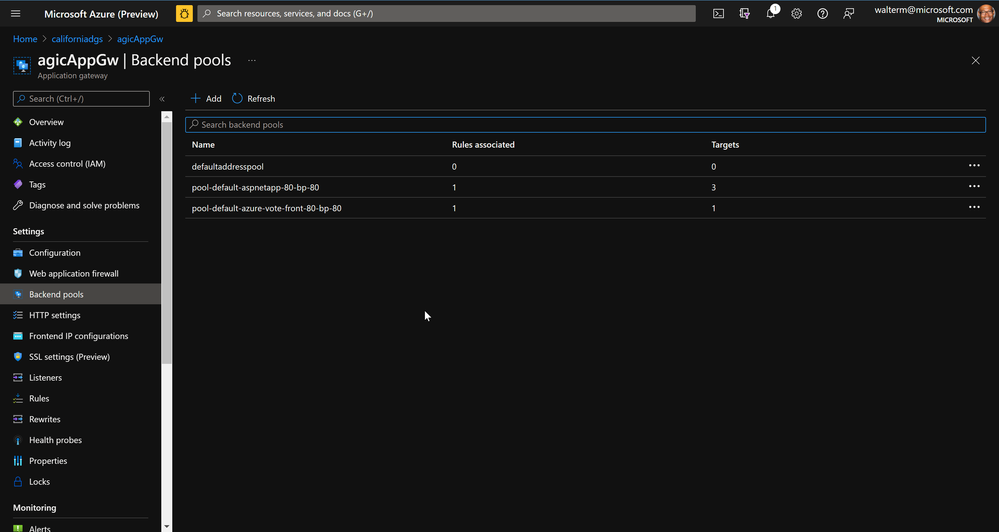This screenshot has width=999, height=532.
Task: Open Web application firewall
Action: click(73, 273)
